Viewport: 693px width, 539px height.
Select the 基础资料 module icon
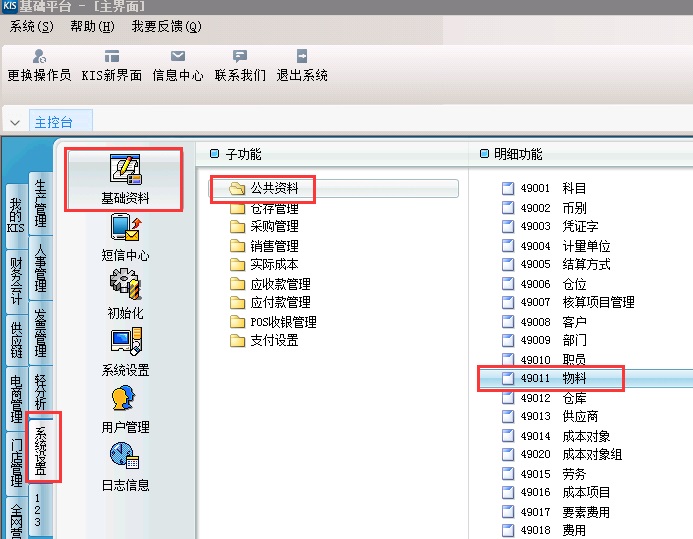pyautogui.click(x=125, y=169)
